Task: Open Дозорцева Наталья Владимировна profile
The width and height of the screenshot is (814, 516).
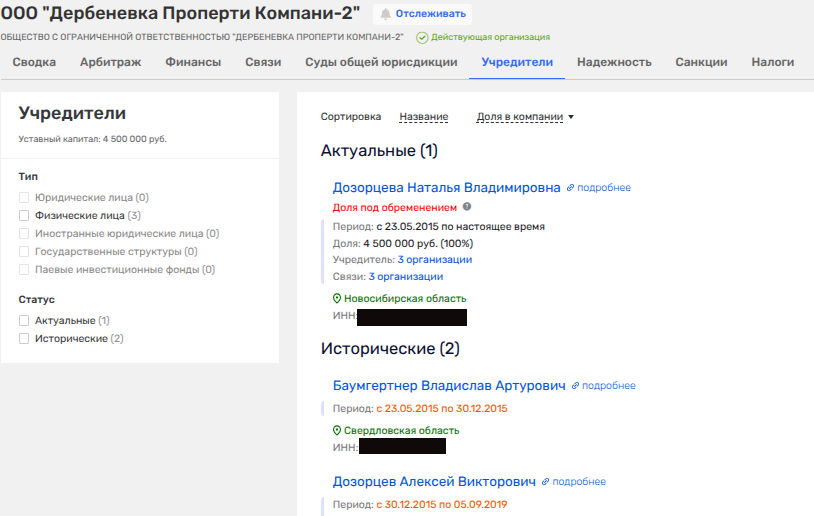Action: [x=446, y=187]
